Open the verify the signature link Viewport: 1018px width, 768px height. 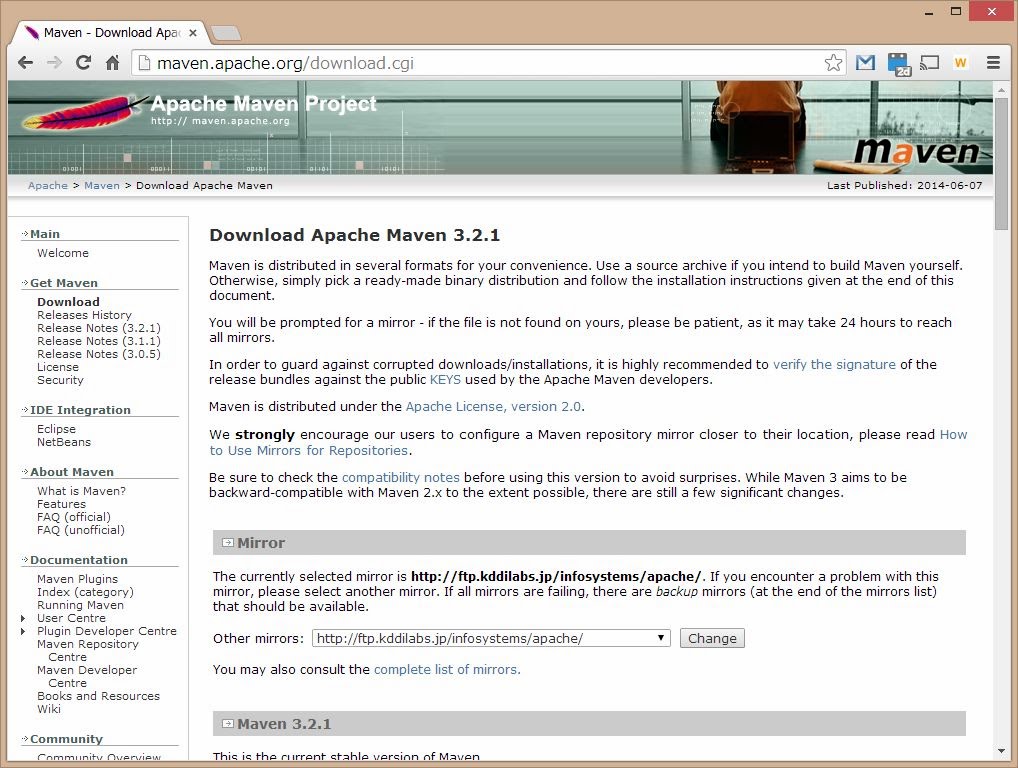coord(834,365)
